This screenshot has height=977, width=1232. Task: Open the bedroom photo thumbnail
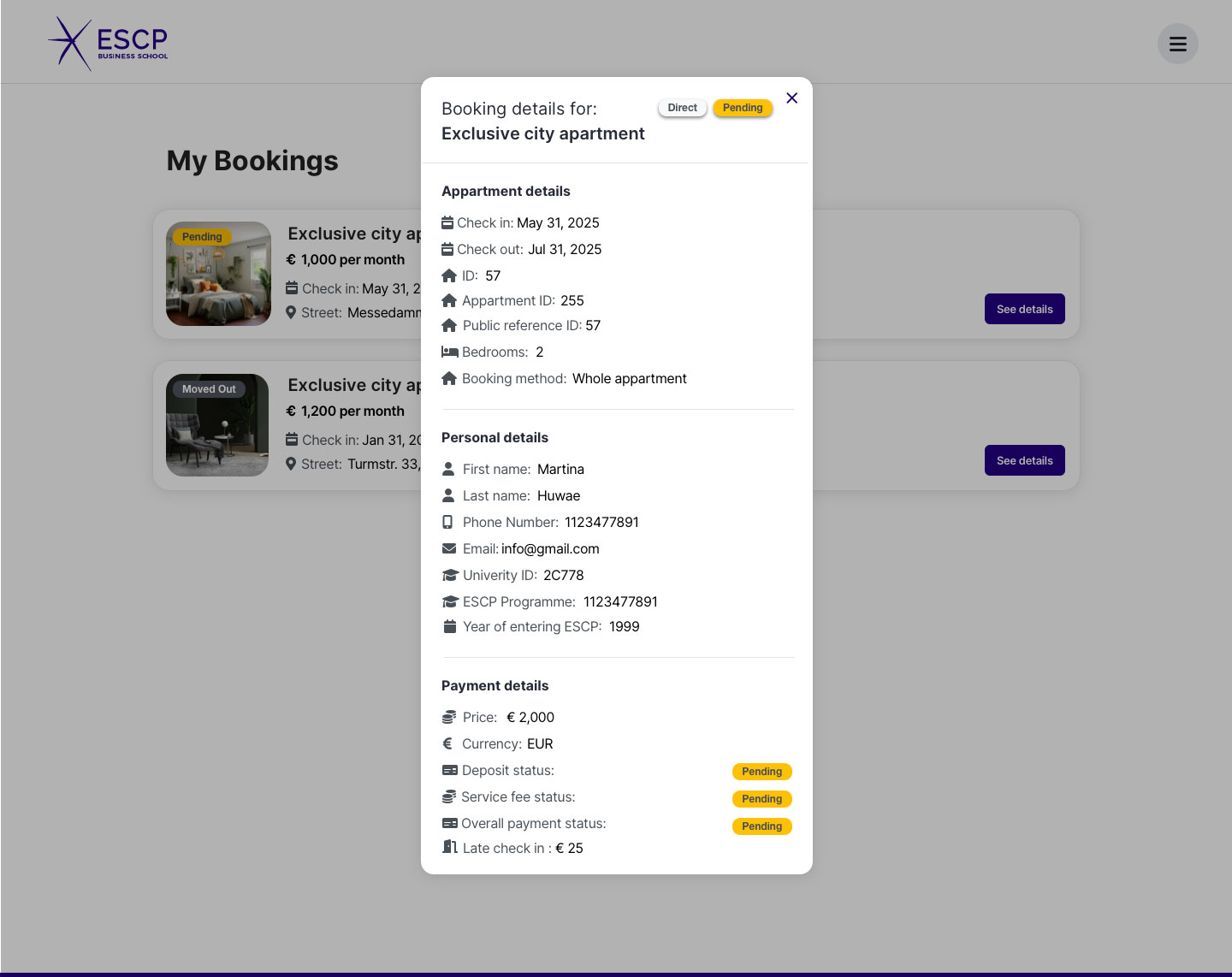(218, 274)
